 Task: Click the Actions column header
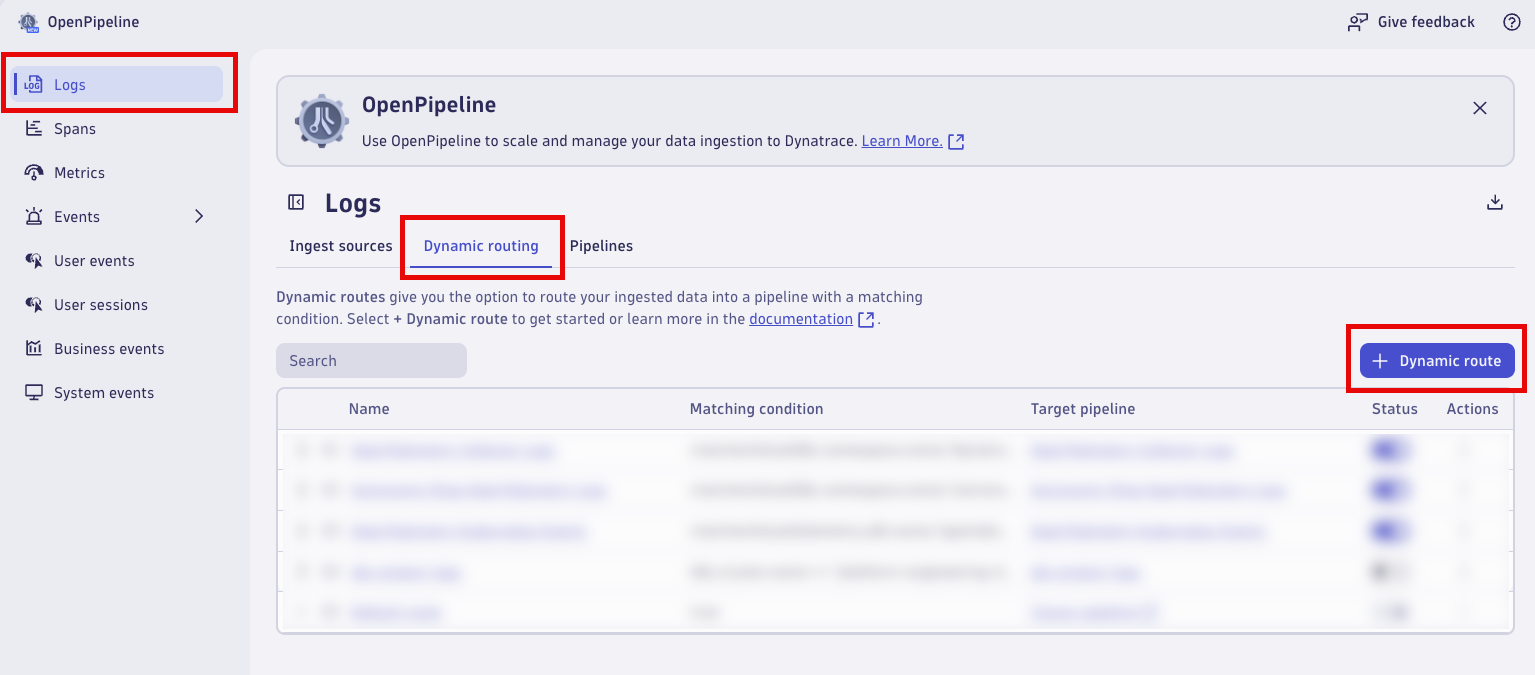pos(1472,409)
